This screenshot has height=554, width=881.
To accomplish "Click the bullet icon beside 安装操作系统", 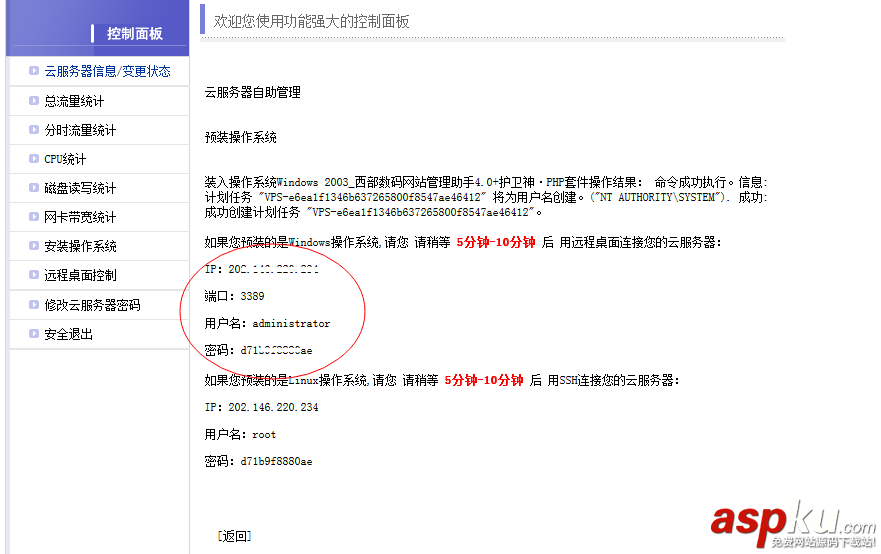I will coord(34,246).
